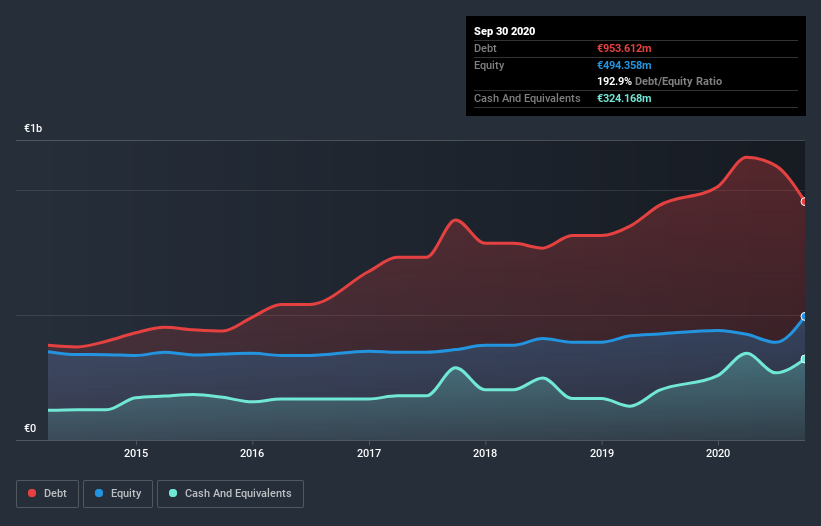The height and width of the screenshot is (526, 821).
Task: Toggle the Equity series legend button
Action: coord(118,494)
